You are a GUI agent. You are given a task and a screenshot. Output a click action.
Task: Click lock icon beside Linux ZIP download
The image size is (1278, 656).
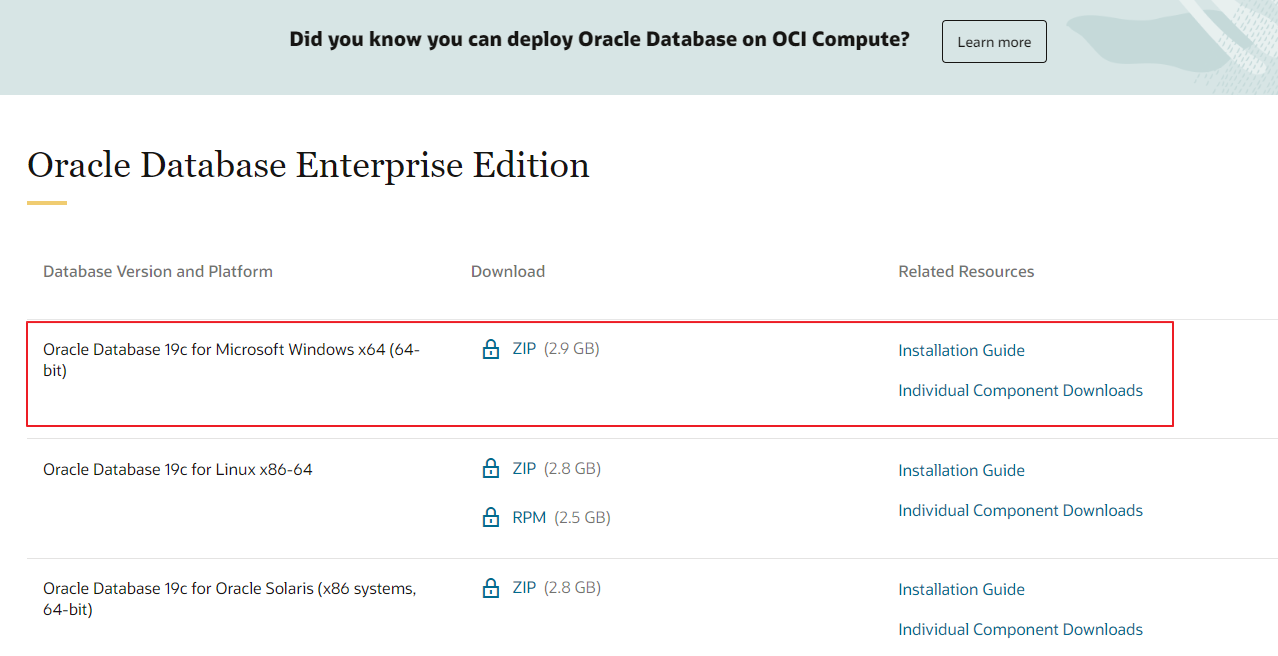click(490, 468)
